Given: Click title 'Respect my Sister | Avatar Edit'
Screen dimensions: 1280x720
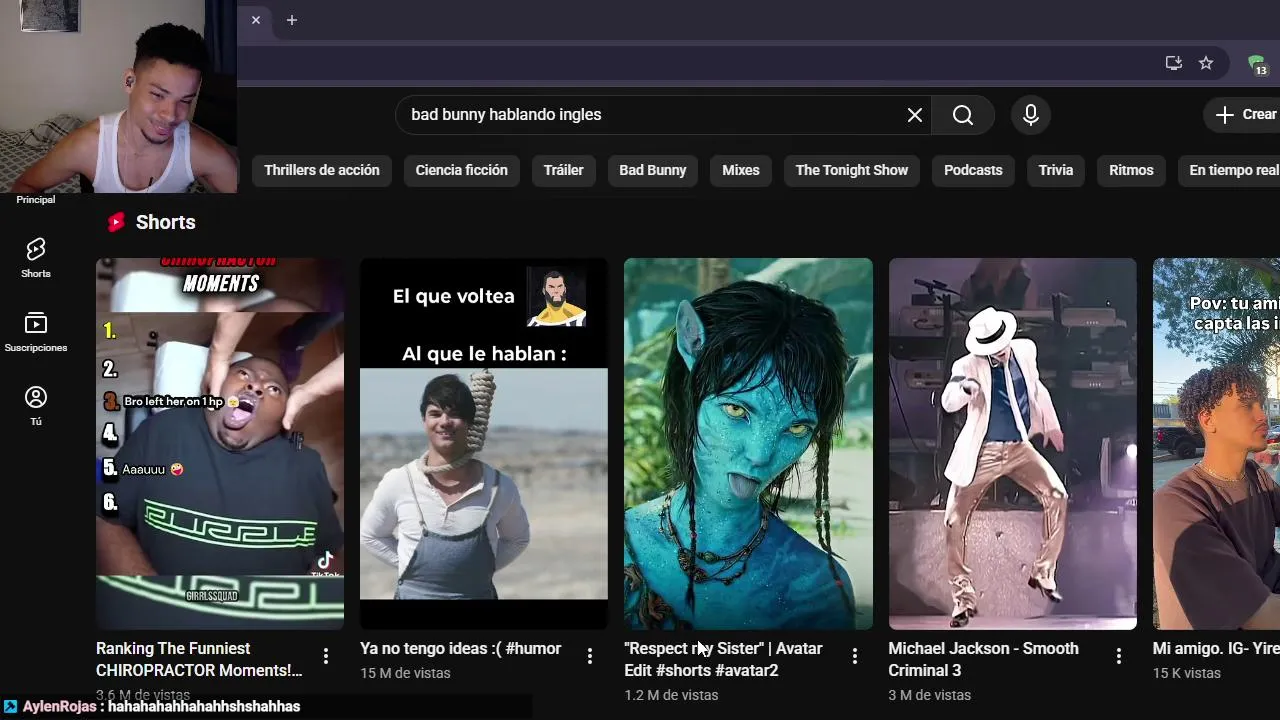Looking at the screenshot, I should [724, 659].
